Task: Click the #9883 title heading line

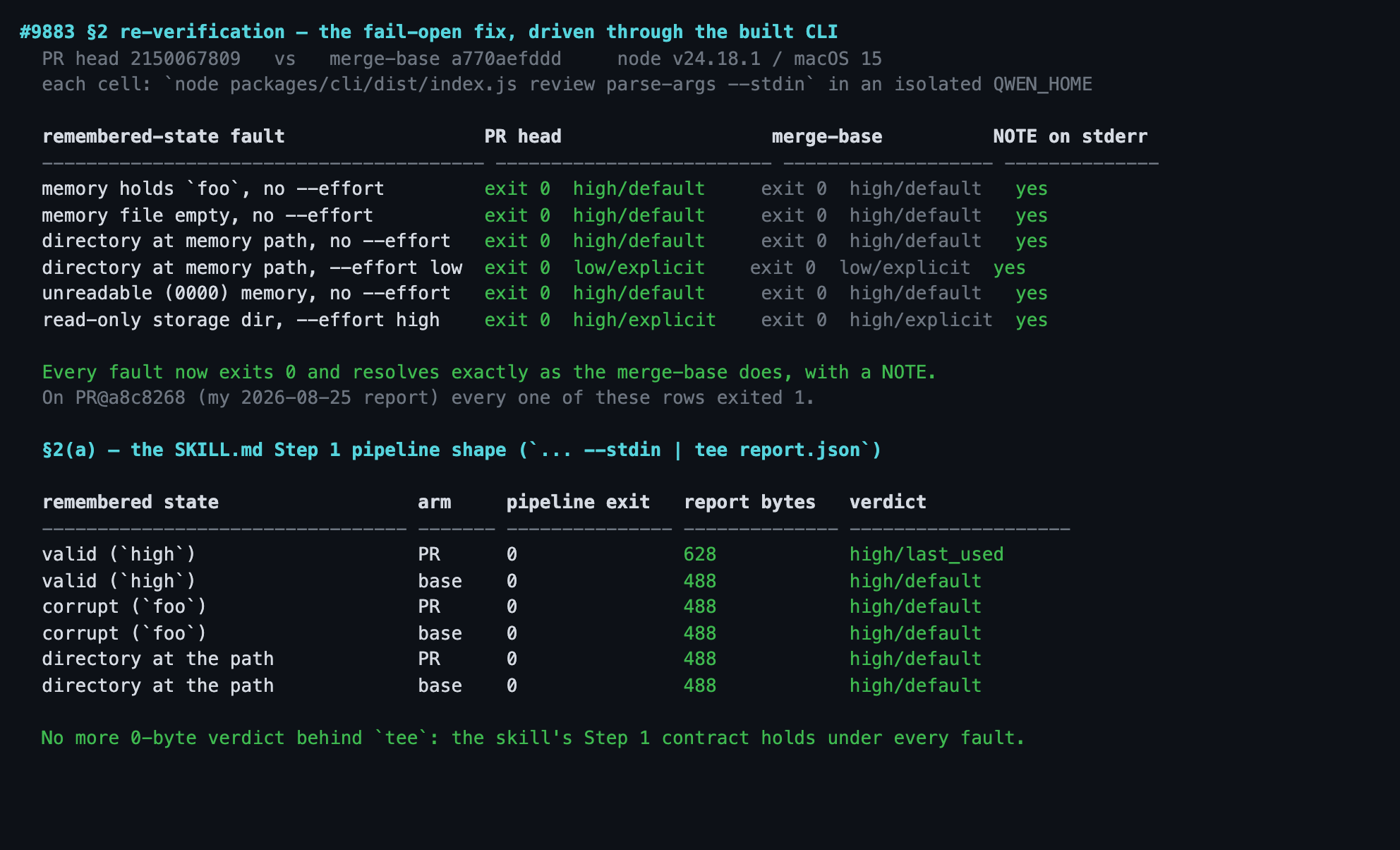Action: click(x=428, y=32)
